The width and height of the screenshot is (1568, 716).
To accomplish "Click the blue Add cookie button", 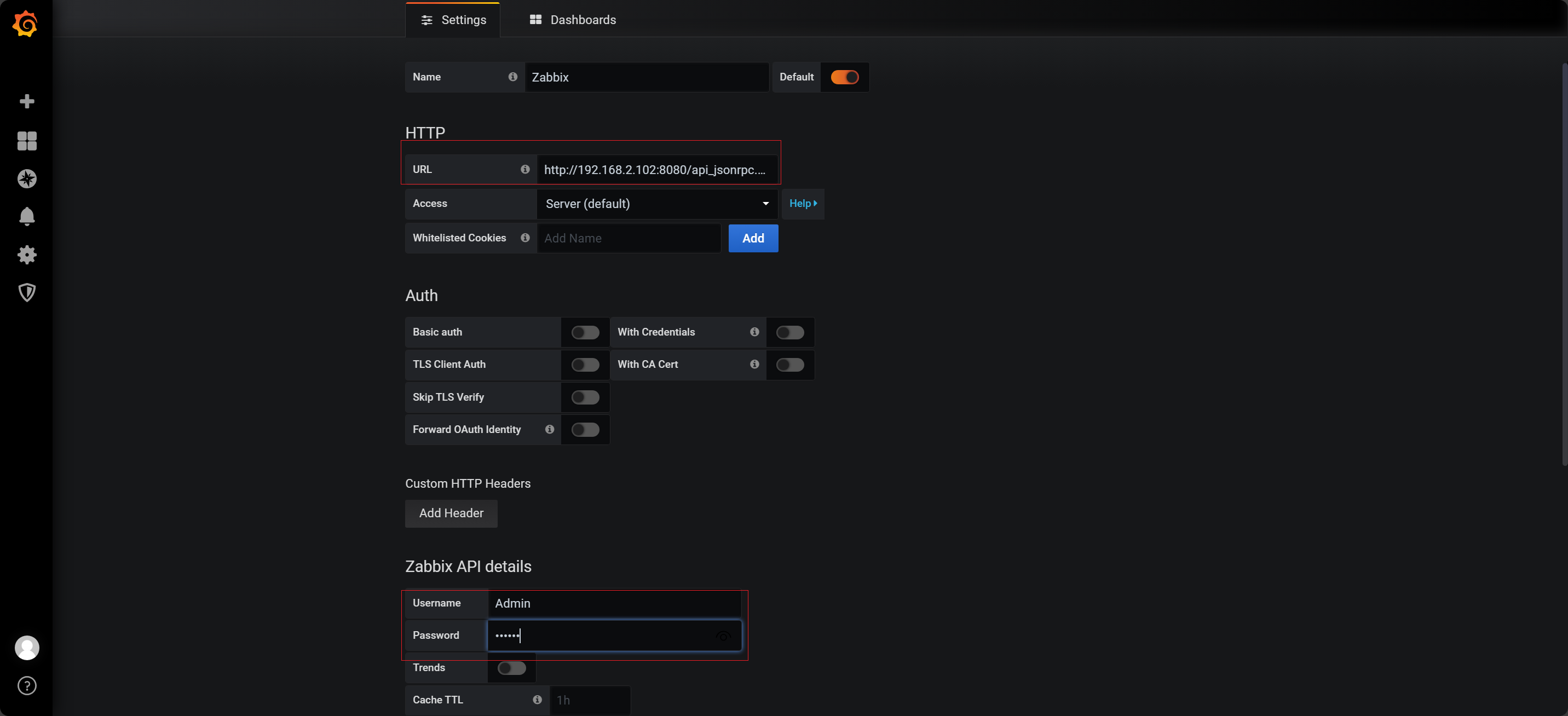I will (x=752, y=239).
